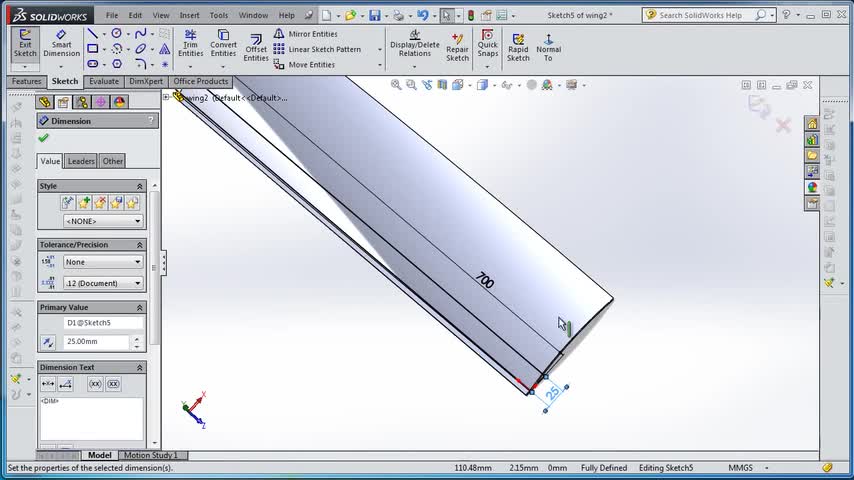854x480 pixels.
Task: Expand the wing2 tree node in viewport
Action: tap(166, 97)
